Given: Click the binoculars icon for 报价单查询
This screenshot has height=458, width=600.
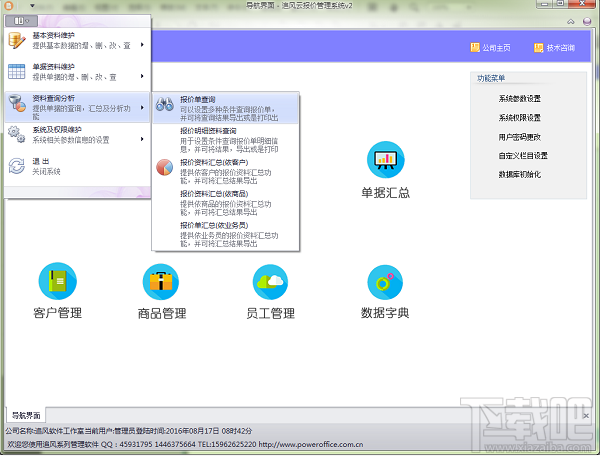Looking at the screenshot, I should (x=165, y=104).
